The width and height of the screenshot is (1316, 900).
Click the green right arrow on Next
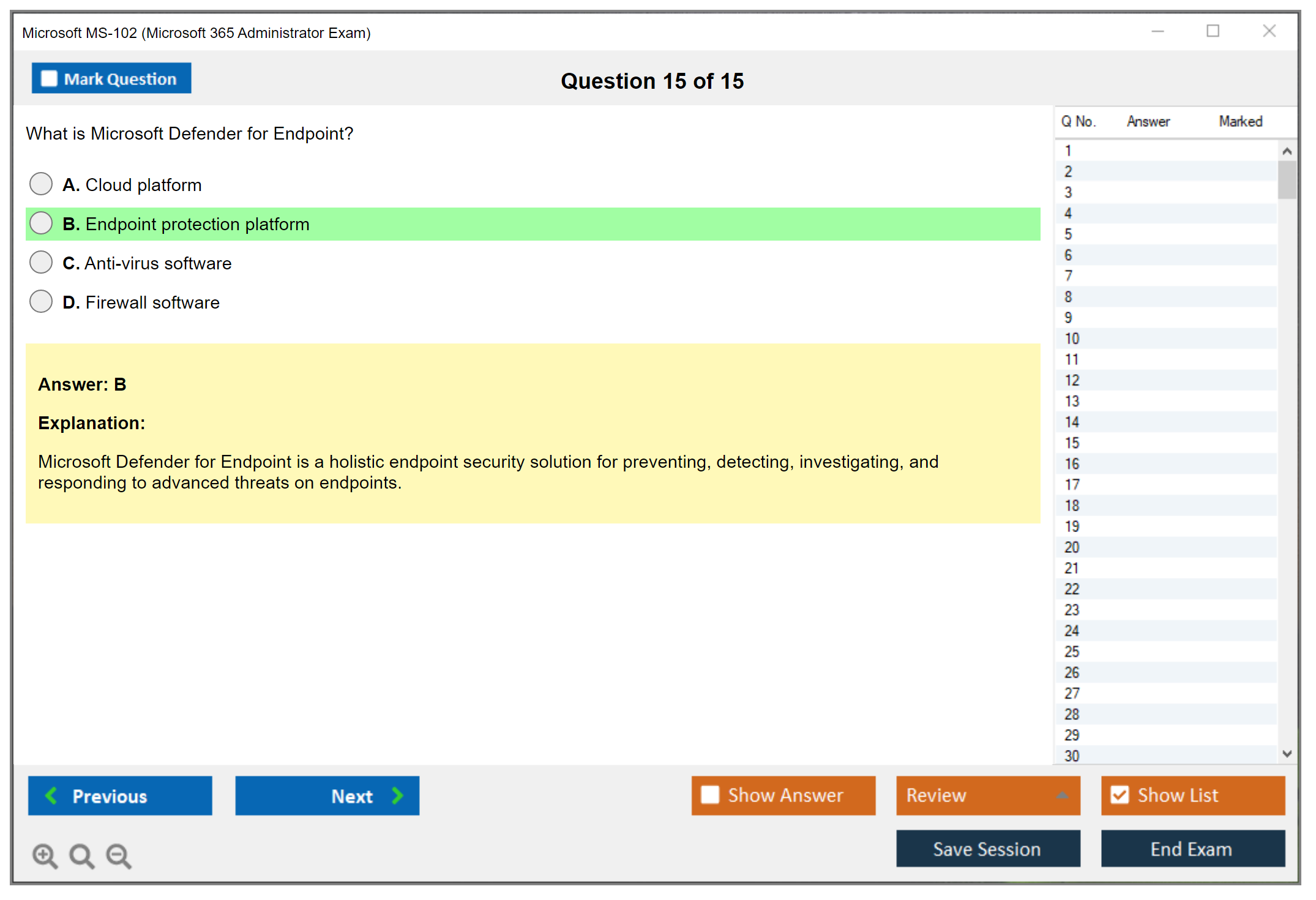point(397,795)
